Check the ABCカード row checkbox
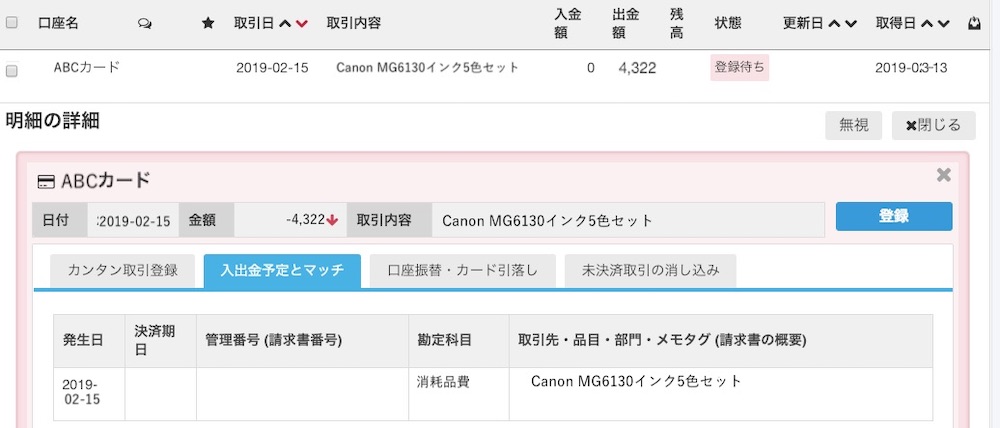The width and height of the screenshot is (1000, 428). point(11,70)
